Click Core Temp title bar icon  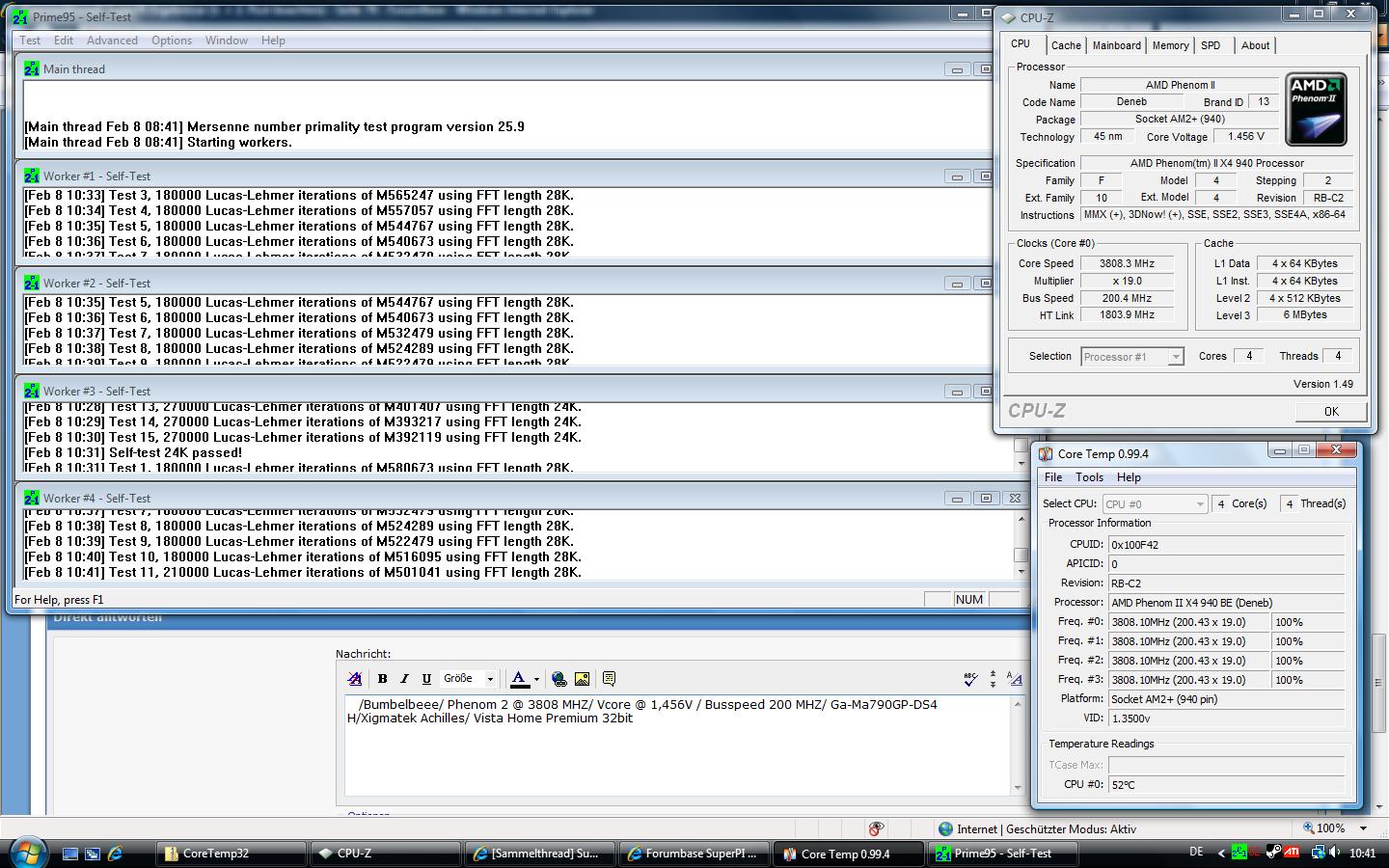pos(1046,453)
